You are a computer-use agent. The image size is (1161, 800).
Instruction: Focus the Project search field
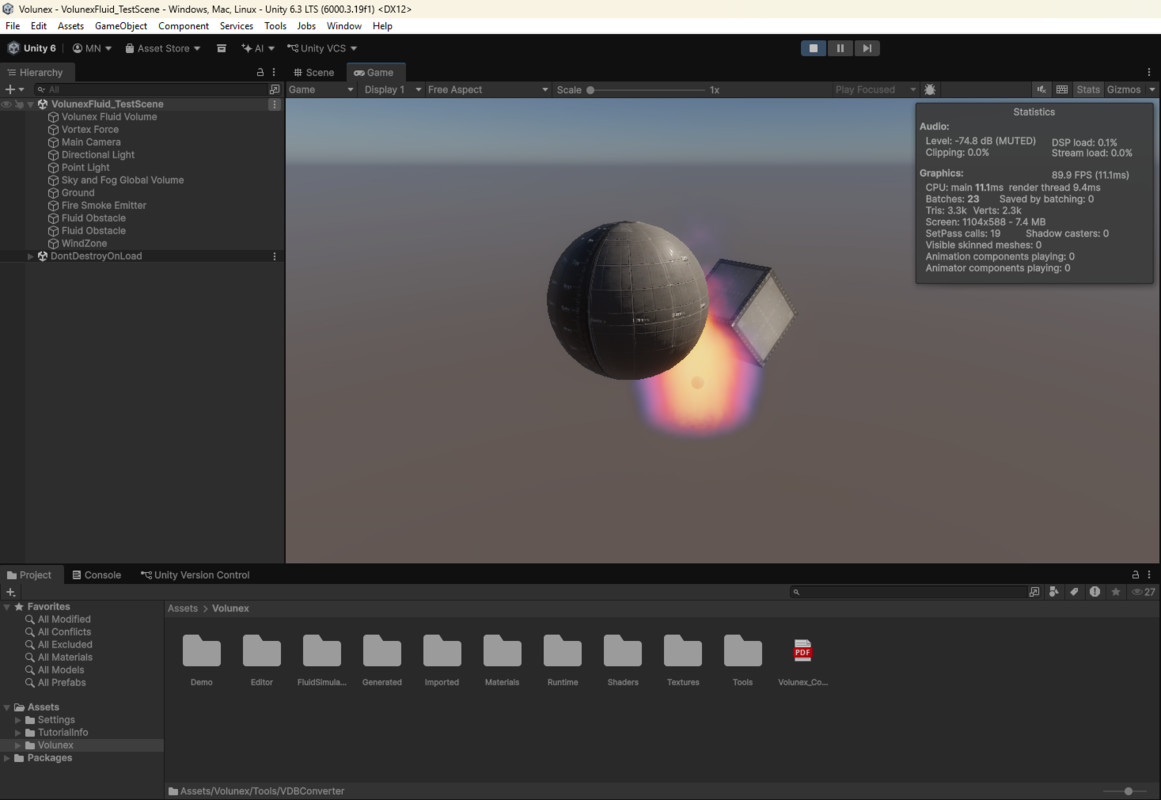click(908, 592)
